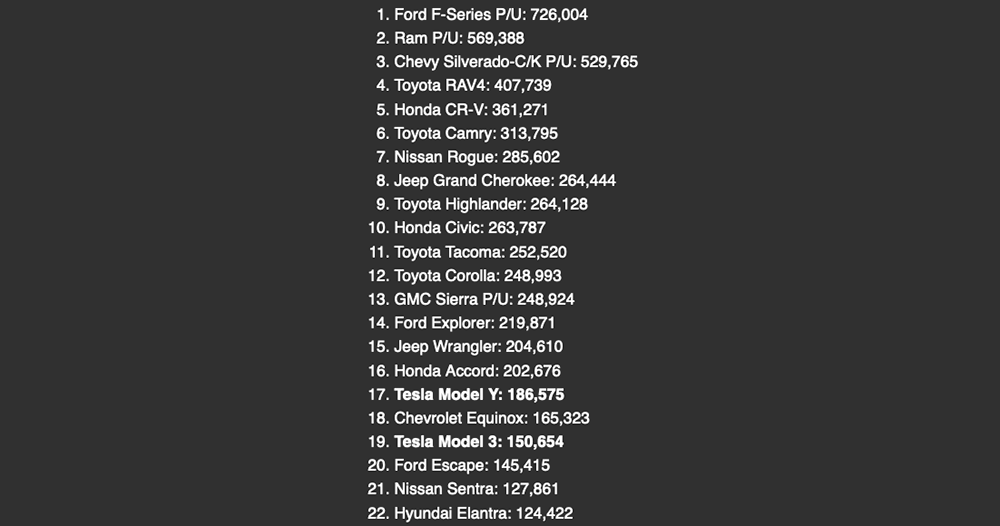Select the Jeep Grand Cherokee line
The height and width of the screenshot is (526, 1000).
[504, 181]
